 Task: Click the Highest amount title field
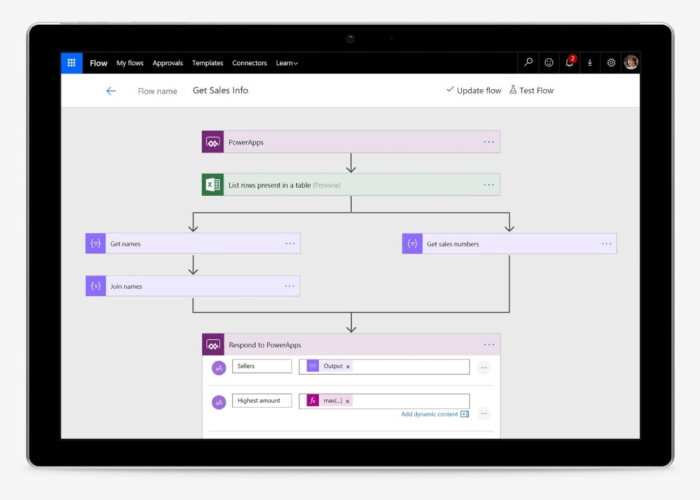(x=262, y=400)
